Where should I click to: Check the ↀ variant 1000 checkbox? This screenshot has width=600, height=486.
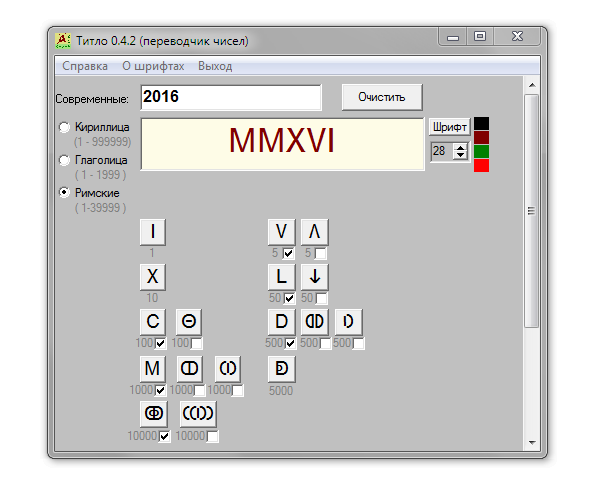click(x=199, y=390)
